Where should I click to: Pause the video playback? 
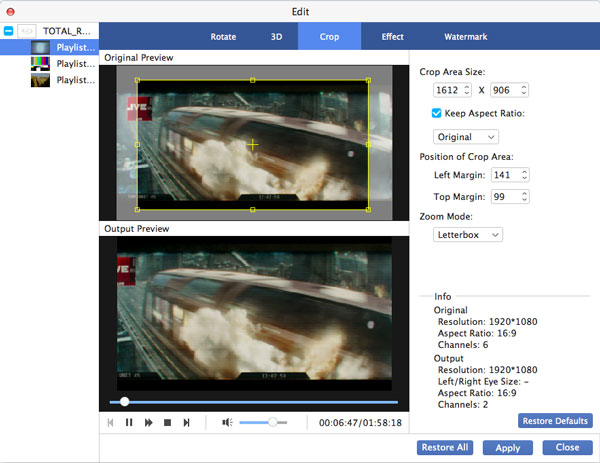[129, 422]
